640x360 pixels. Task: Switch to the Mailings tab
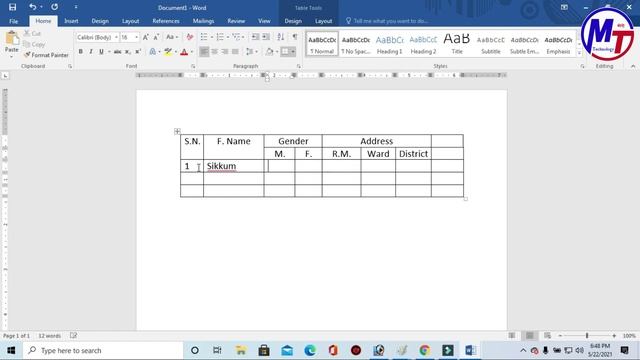pos(203,21)
